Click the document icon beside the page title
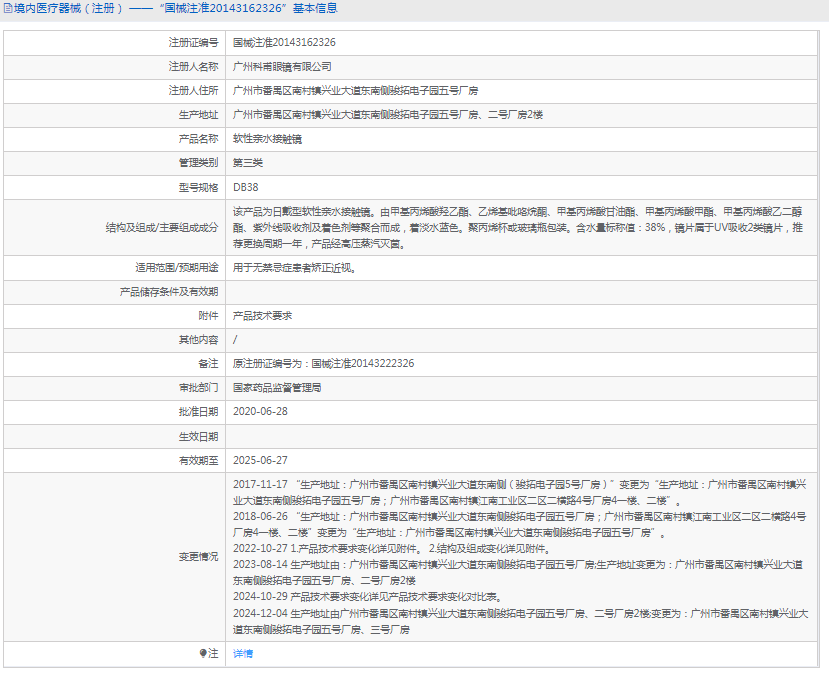The height and width of the screenshot is (675, 829). coord(7,8)
